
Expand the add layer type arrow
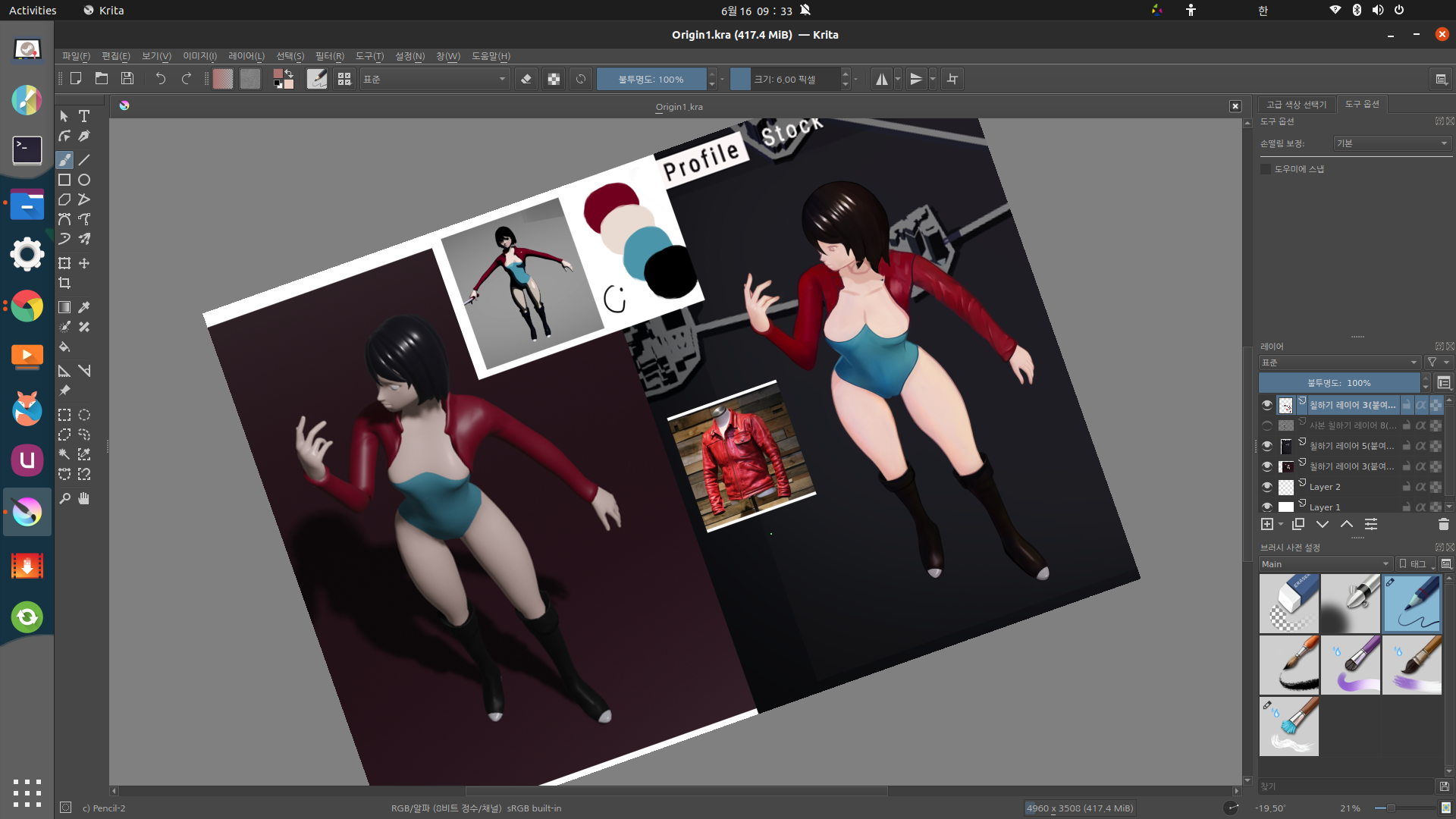click(1281, 525)
